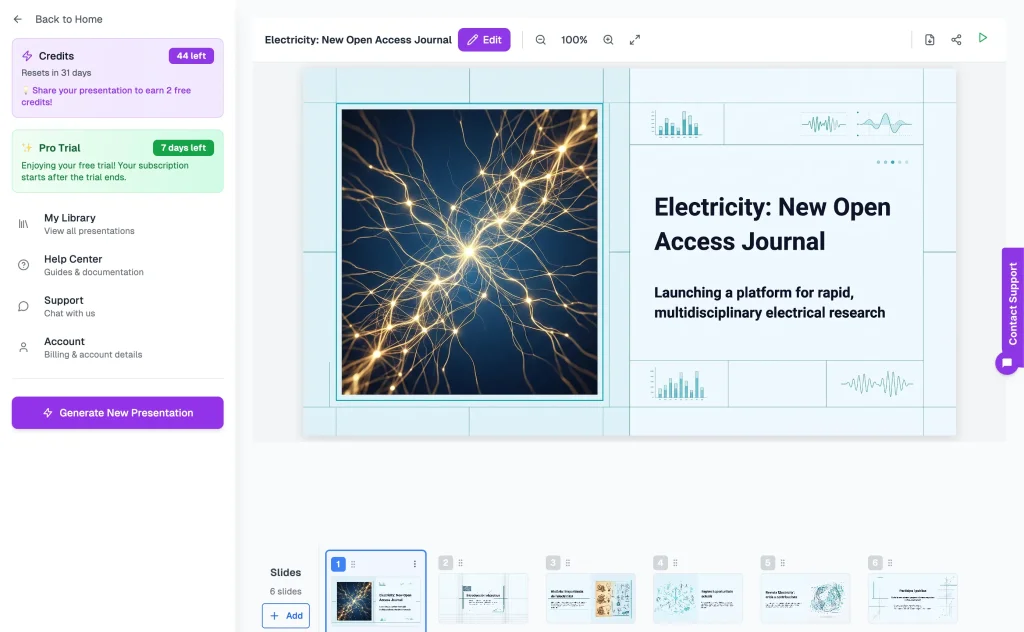Zoom in with the plus magnifier
Viewport: 1024px width, 632px height.
coord(608,40)
